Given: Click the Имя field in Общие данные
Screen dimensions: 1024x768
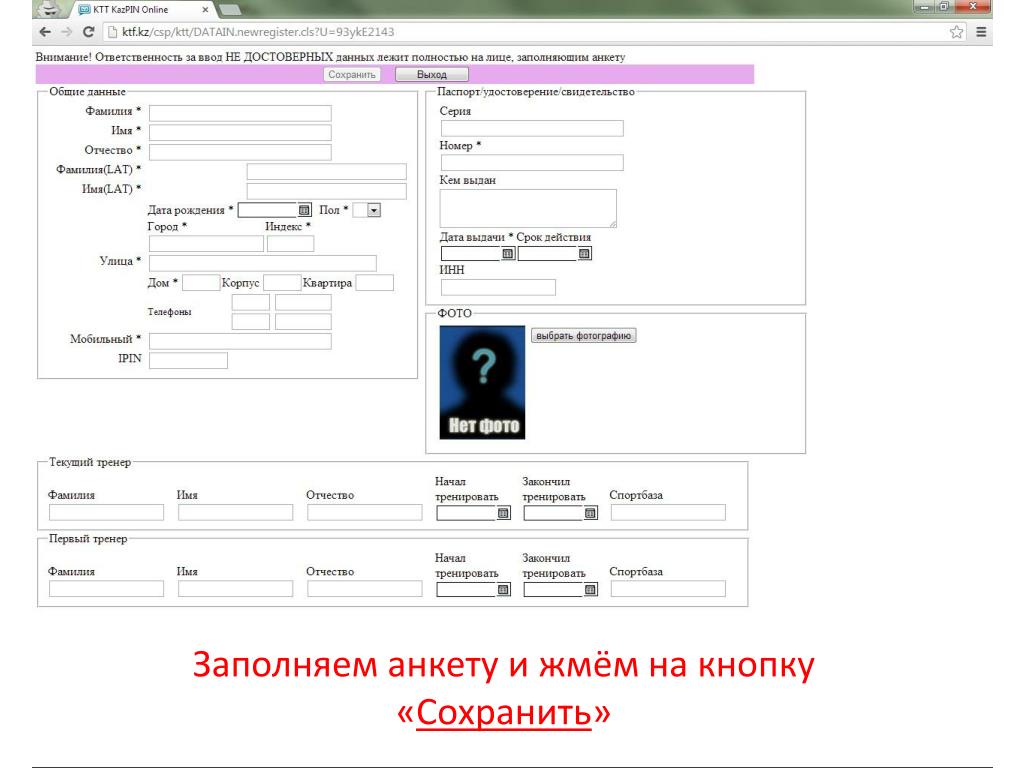Looking at the screenshot, I should pos(240,133).
